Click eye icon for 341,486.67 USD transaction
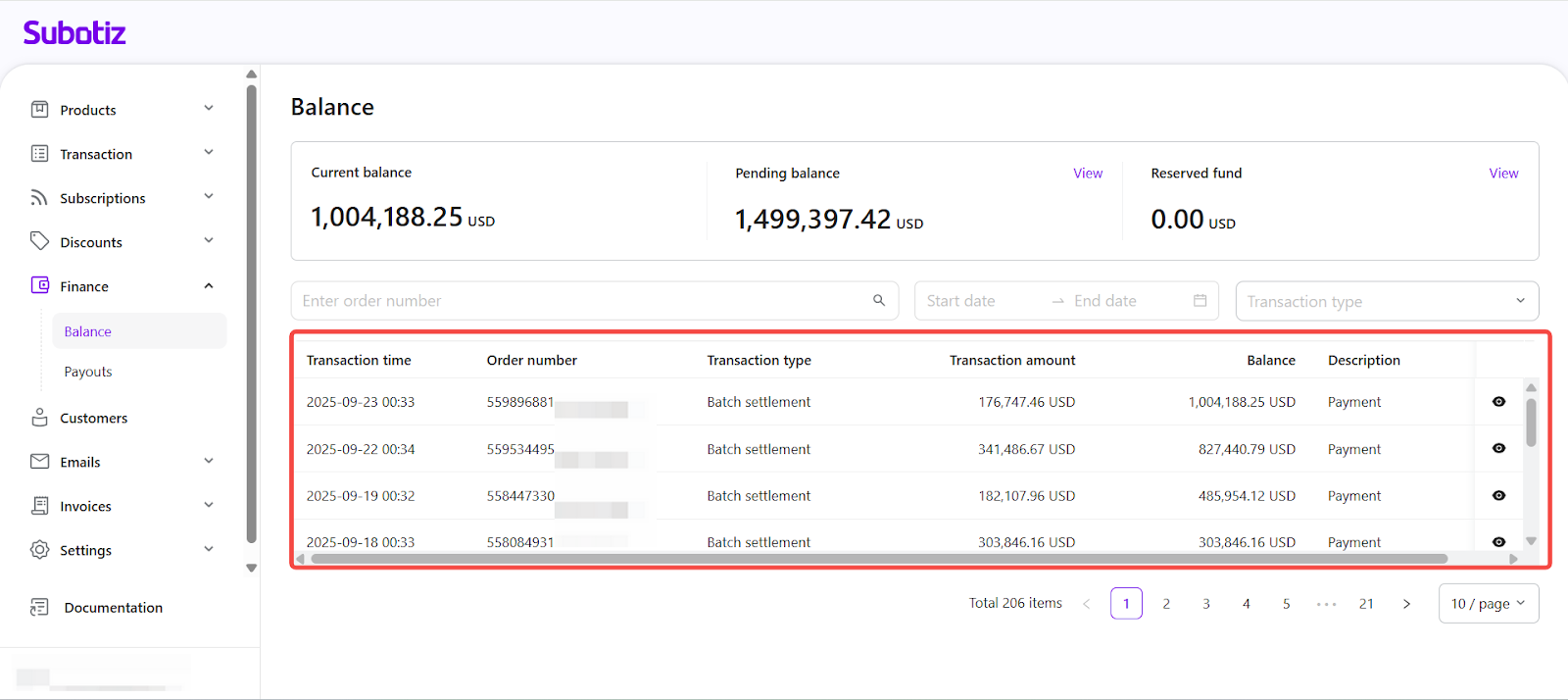Screen dimensions: 1568x700 point(1498,449)
